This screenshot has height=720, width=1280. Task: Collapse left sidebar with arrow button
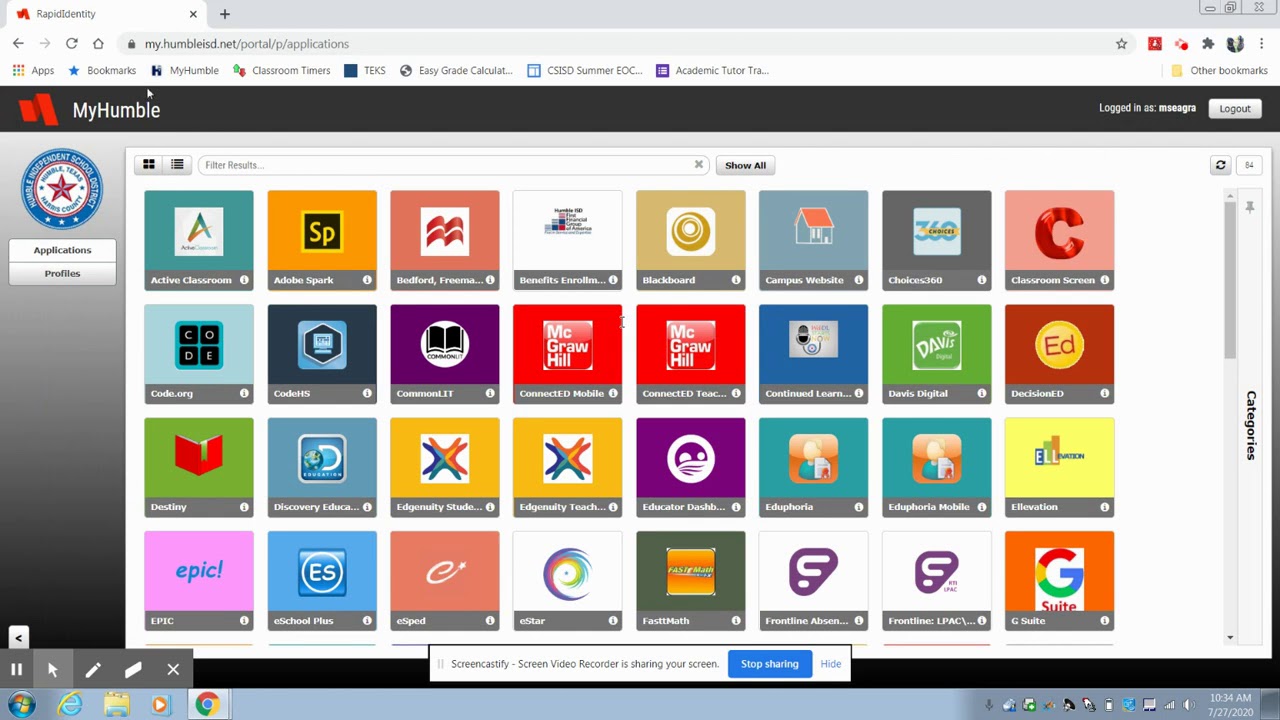tap(18, 637)
